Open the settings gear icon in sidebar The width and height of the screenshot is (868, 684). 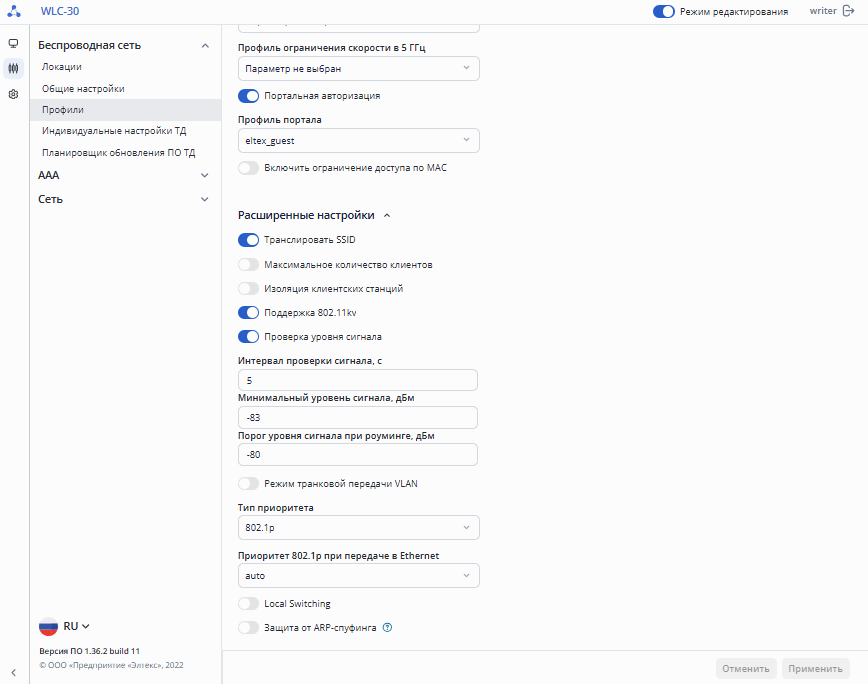14,94
